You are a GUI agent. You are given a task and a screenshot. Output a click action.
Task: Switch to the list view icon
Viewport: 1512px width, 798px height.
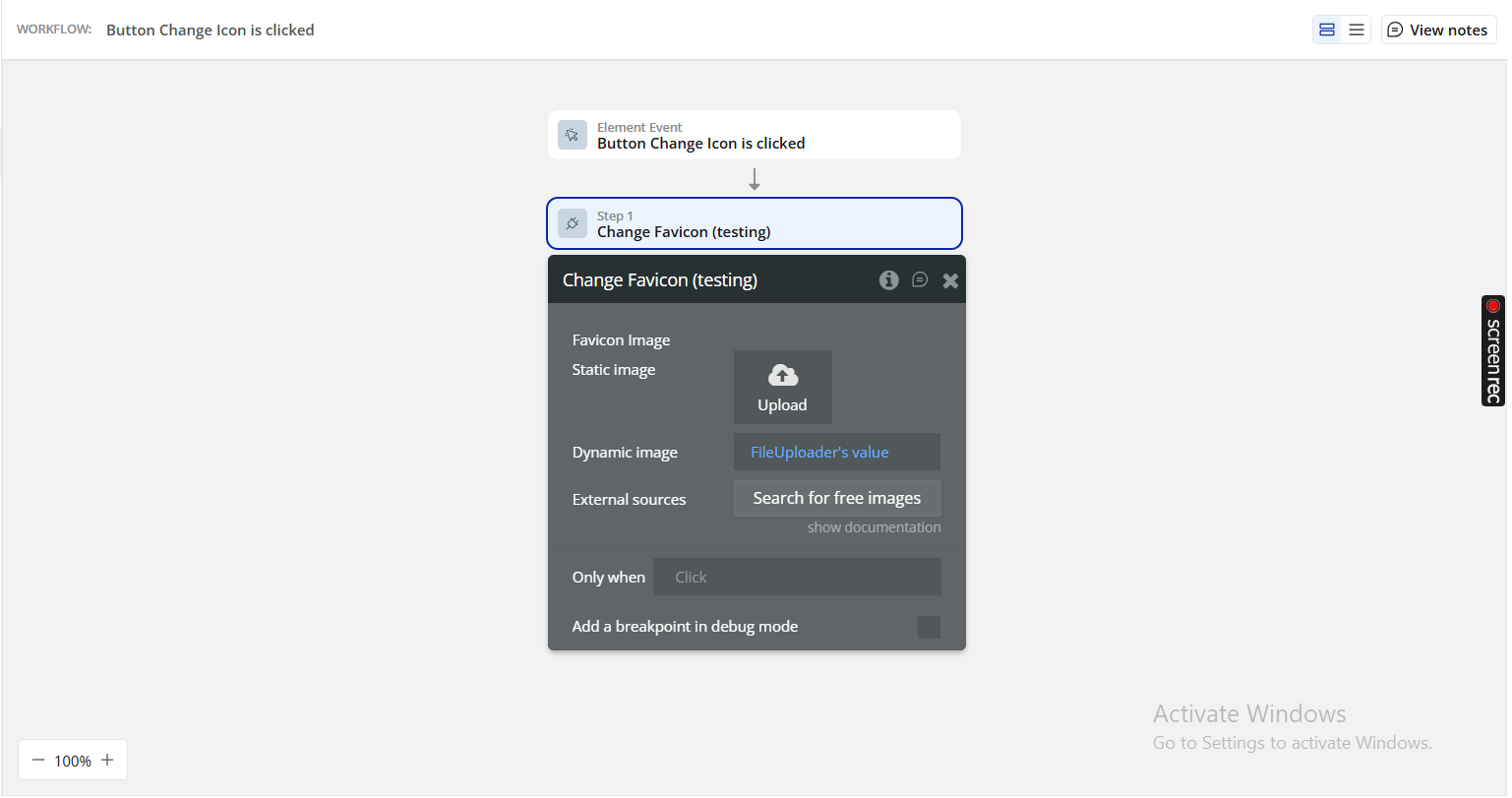click(1357, 30)
